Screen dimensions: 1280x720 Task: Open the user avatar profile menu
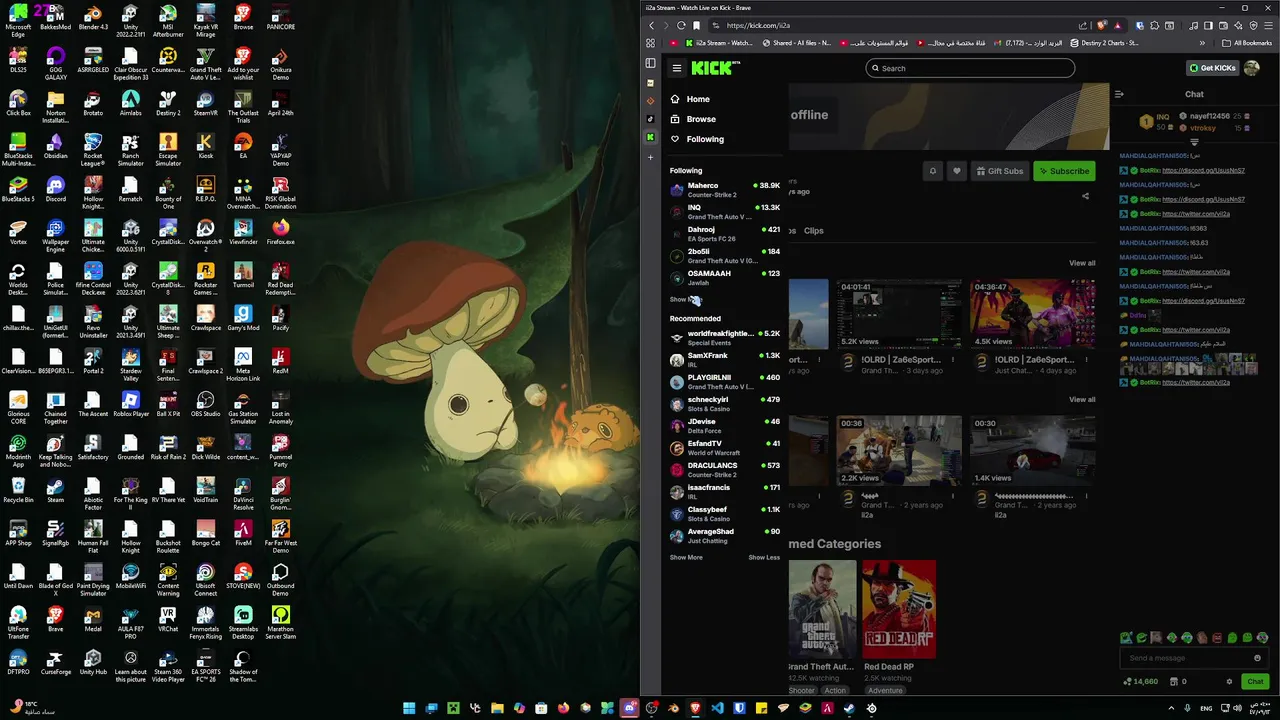tap(1252, 68)
